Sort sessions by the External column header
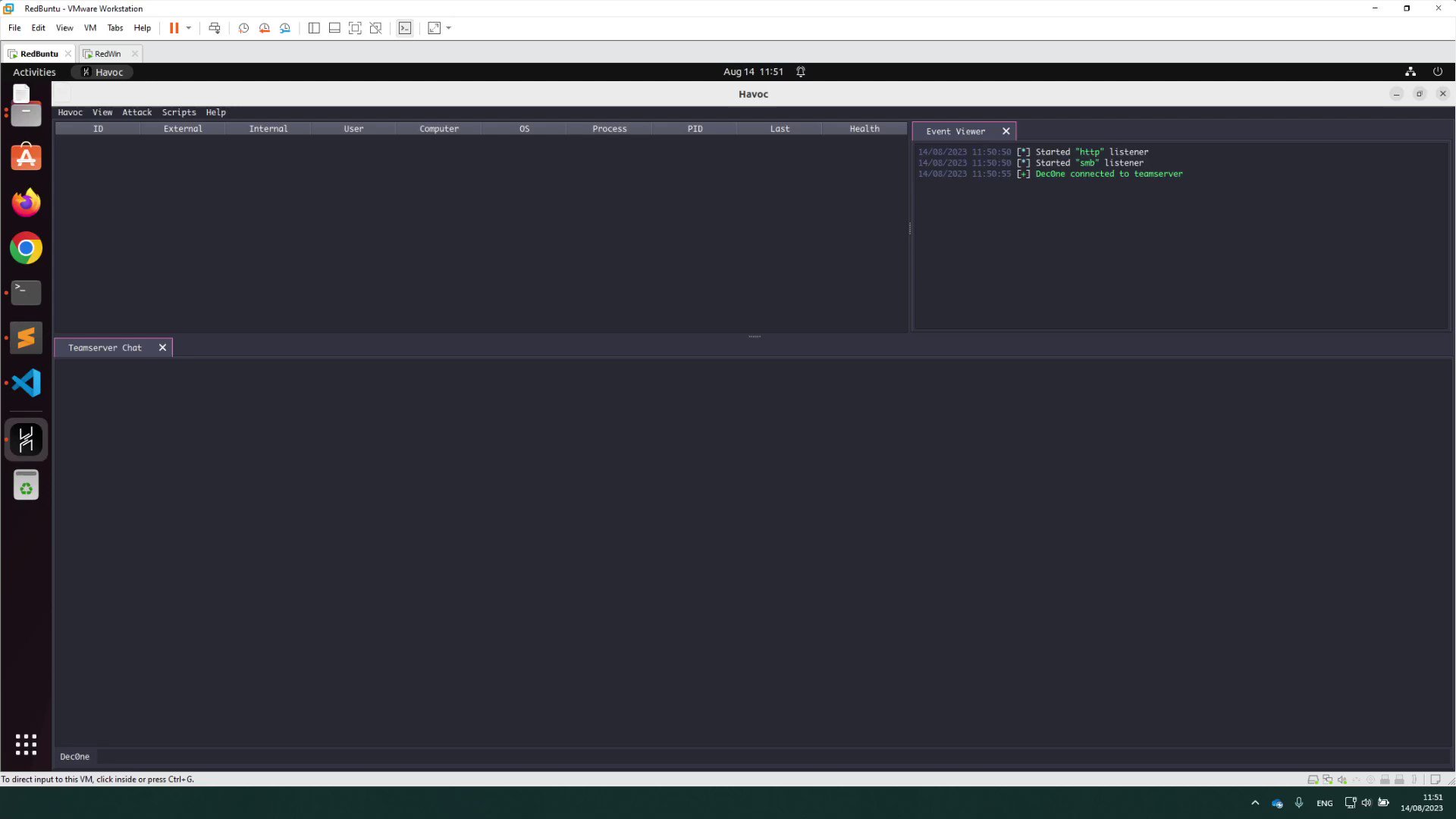 click(x=183, y=129)
